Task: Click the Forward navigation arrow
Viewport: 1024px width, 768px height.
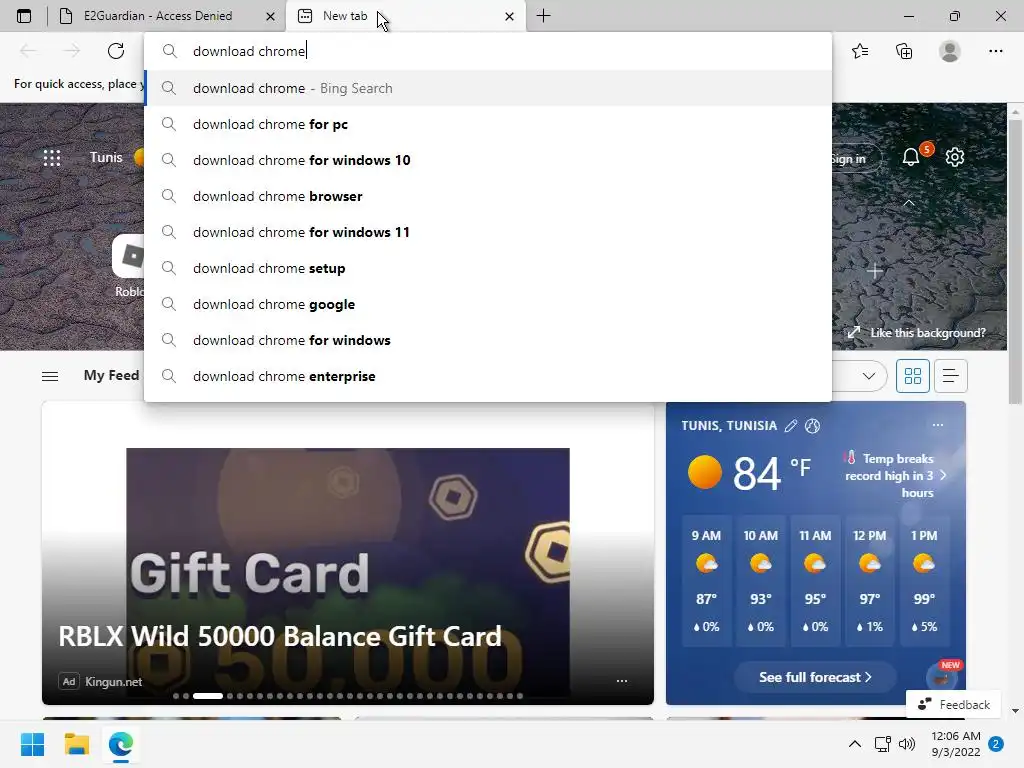Action: coord(72,51)
